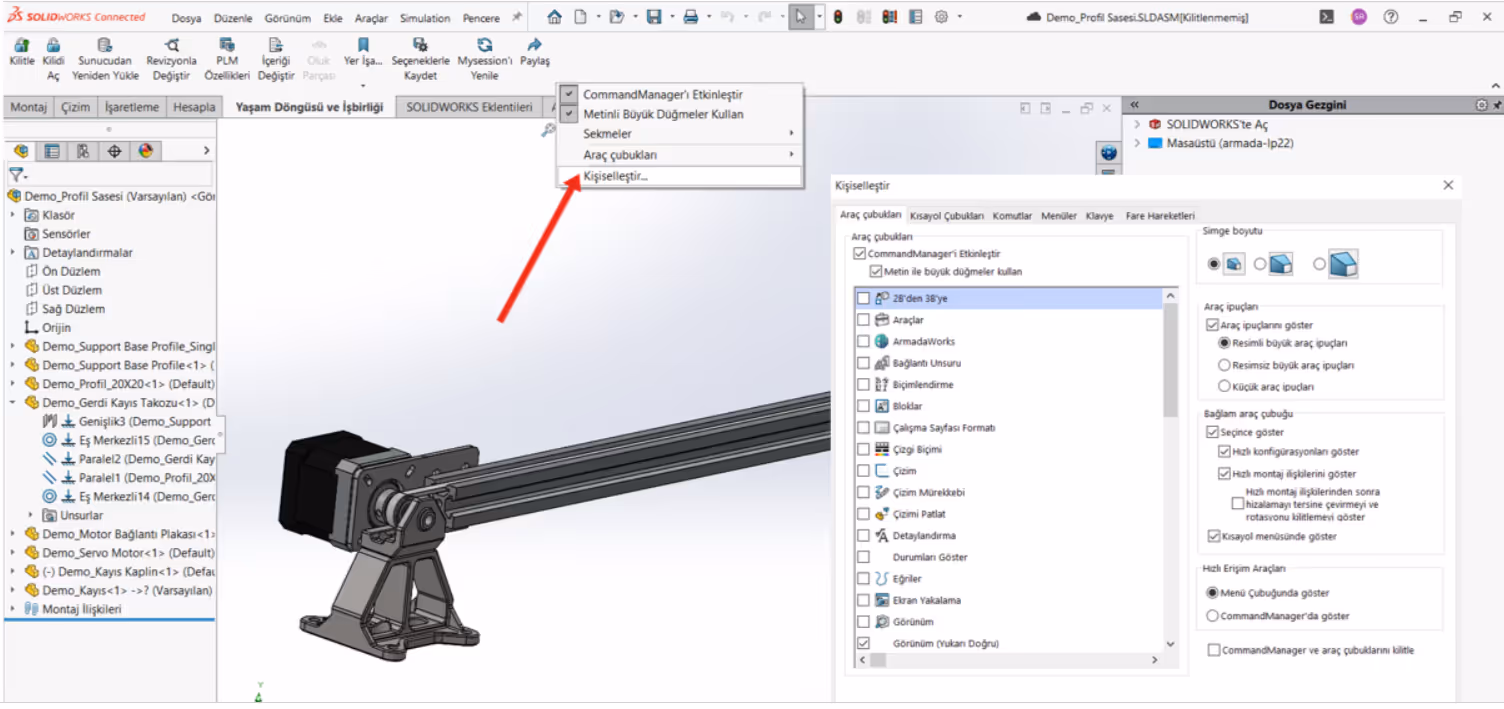Viewport: 1504px width, 709px height.
Task: Click Mysession'ı Yenile refresh icon
Action: click(x=484, y=45)
